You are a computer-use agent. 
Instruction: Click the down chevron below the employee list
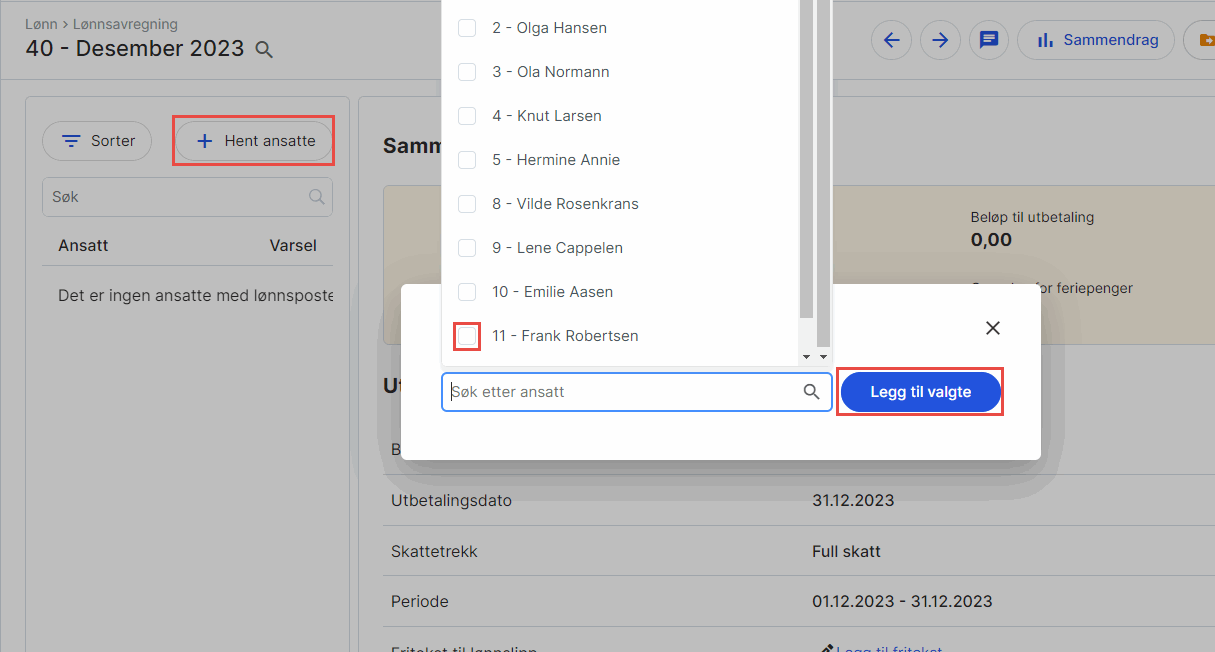pyautogui.click(x=808, y=356)
